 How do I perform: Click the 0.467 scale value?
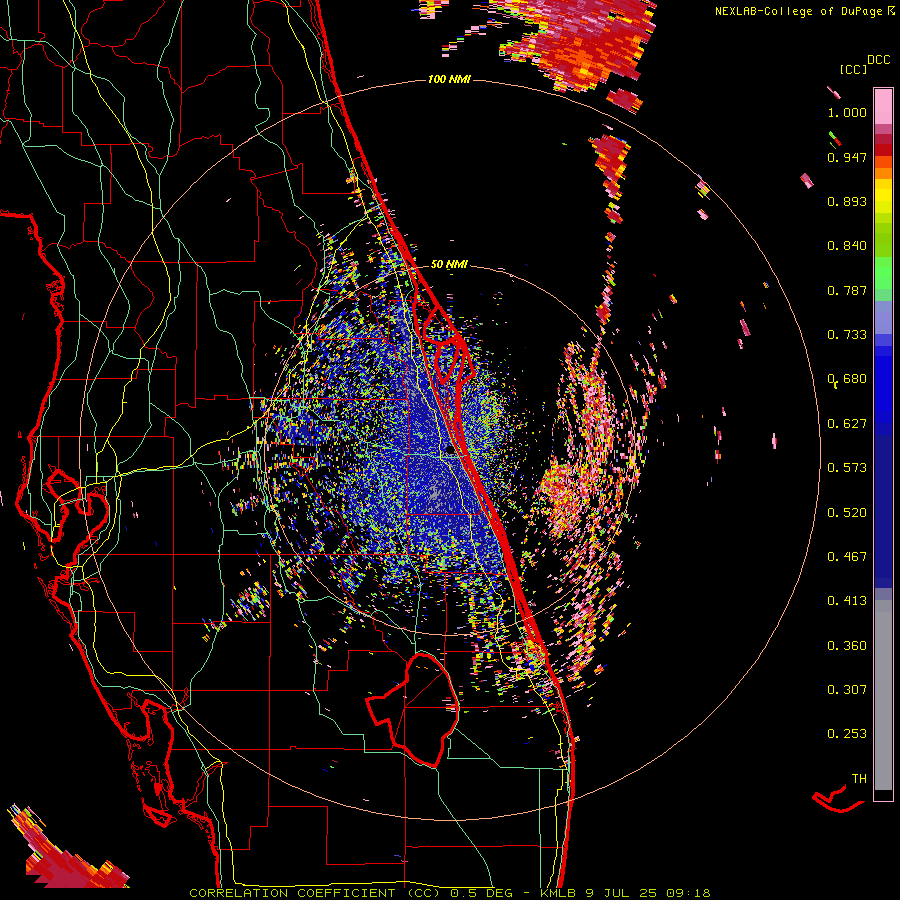847,557
